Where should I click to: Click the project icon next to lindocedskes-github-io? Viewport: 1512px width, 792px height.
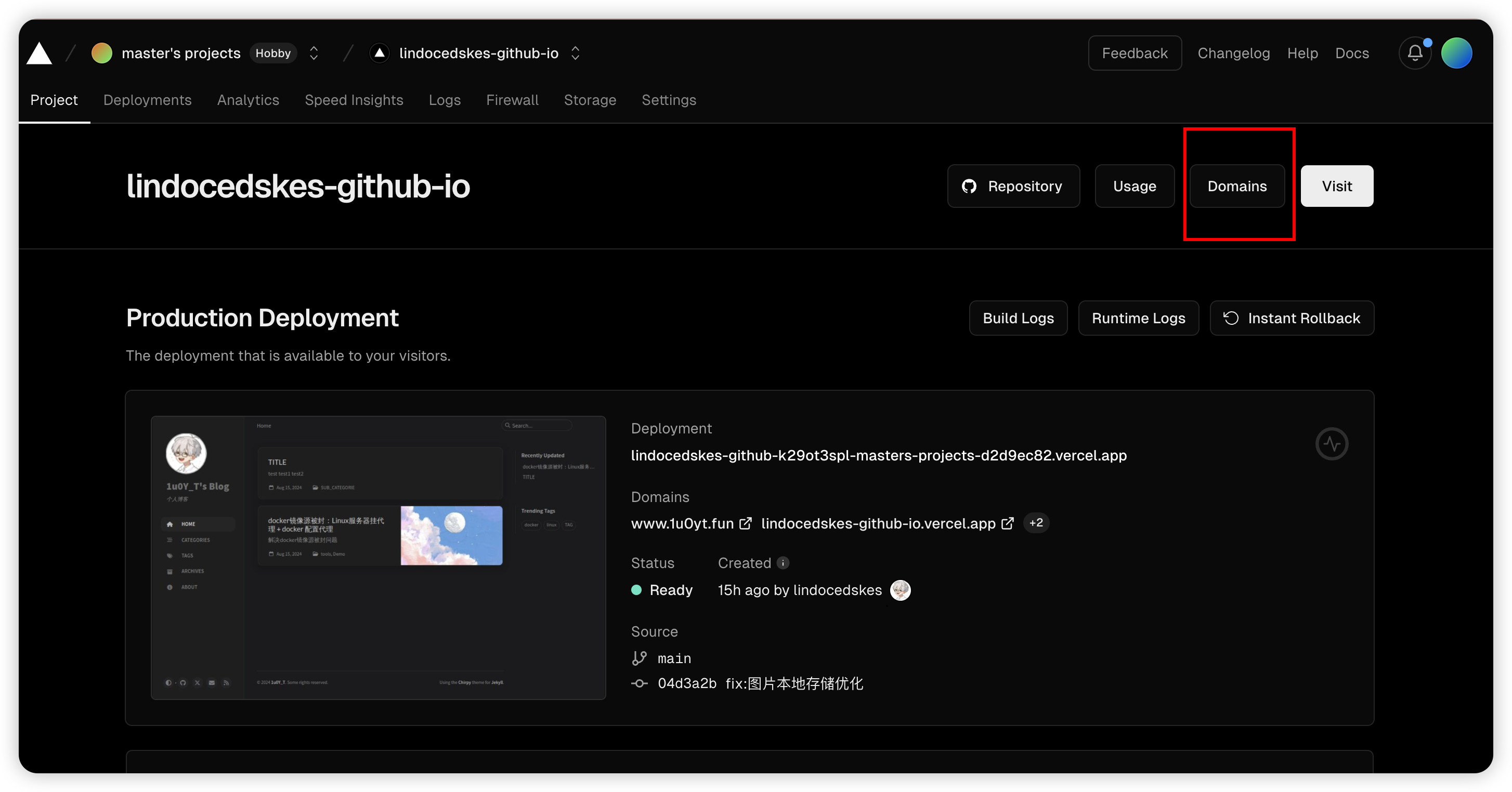coord(380,54)
